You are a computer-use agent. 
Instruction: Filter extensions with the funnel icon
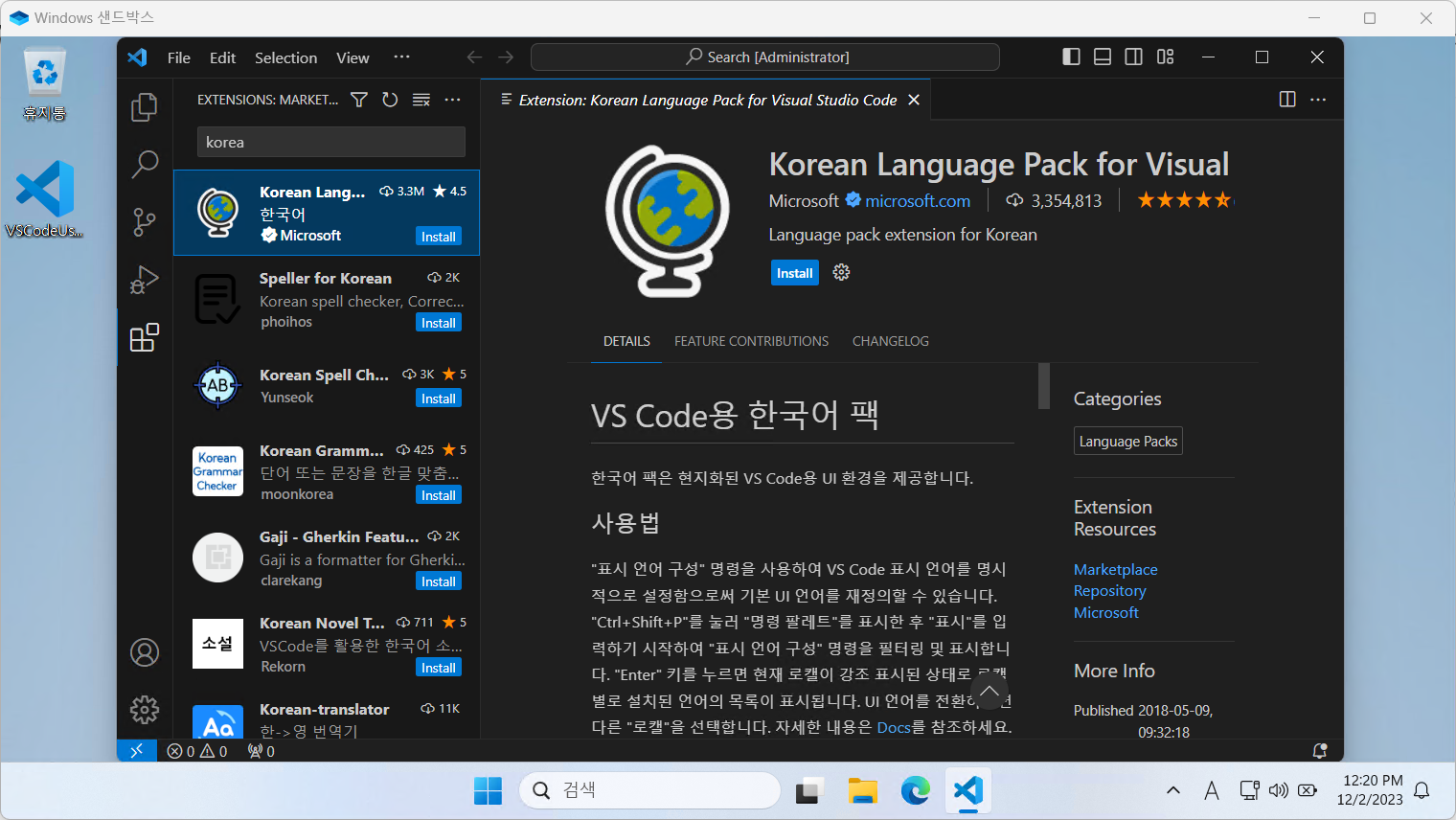pyautogui.click(x=359, y=100)
